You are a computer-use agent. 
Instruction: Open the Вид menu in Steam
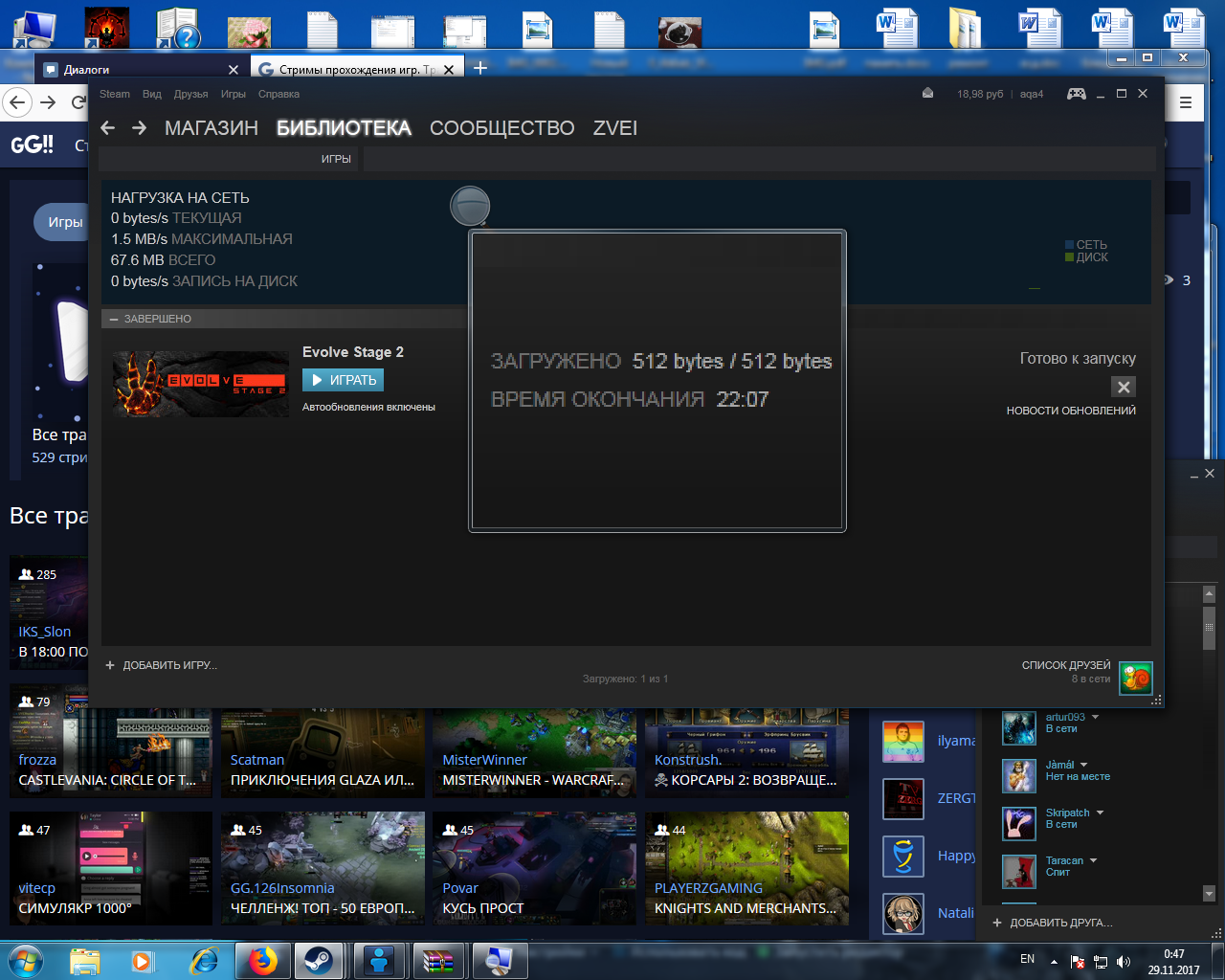[x=151, y=94]
